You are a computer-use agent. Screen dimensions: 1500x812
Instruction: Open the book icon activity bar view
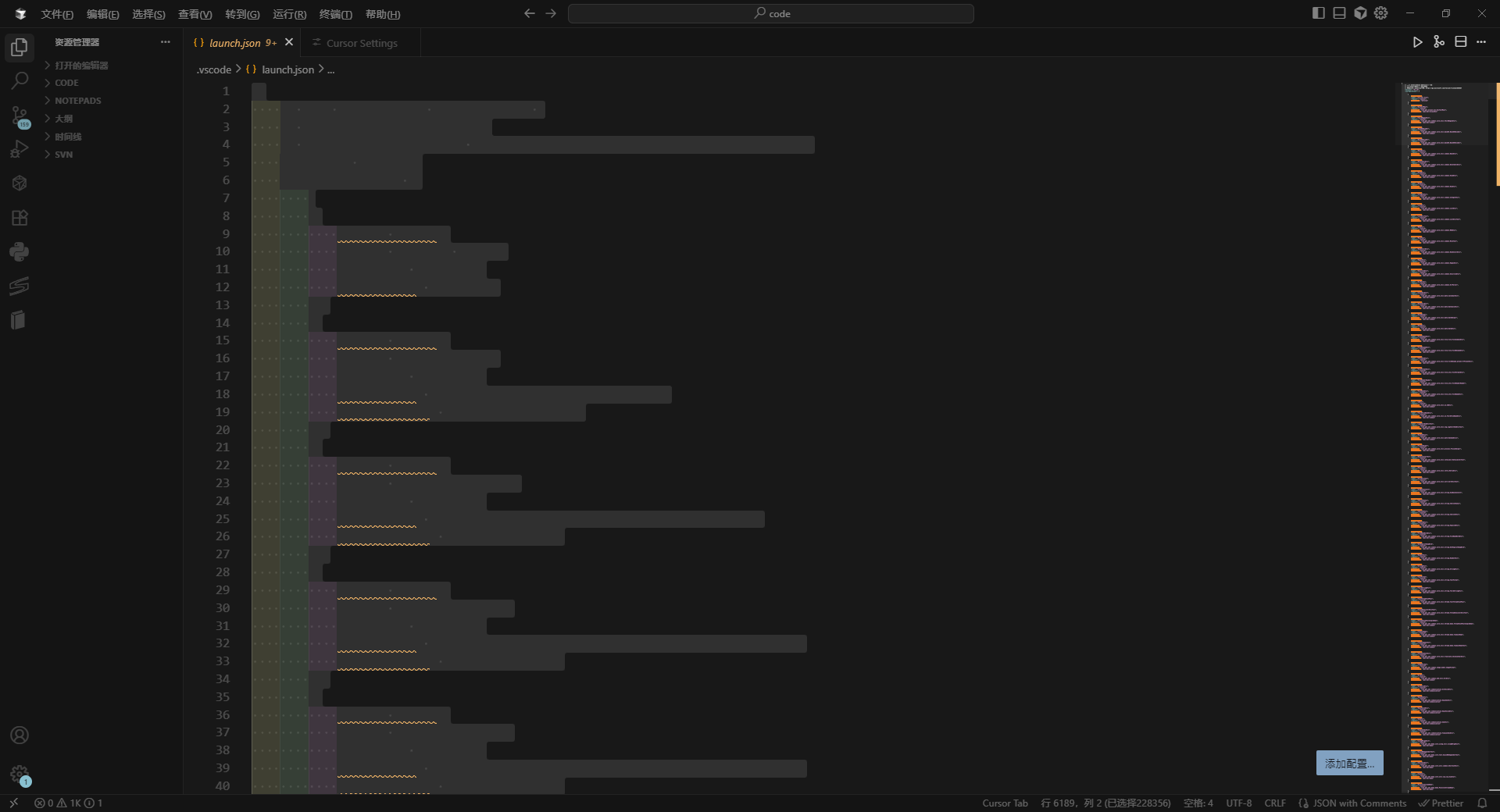[x=20, y=320]
